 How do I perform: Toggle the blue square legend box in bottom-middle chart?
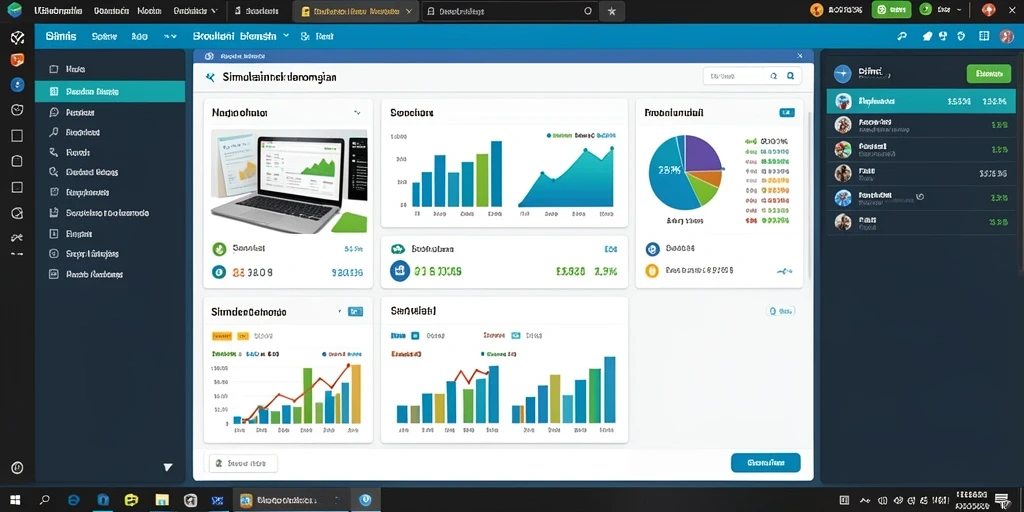pos(415,336)
